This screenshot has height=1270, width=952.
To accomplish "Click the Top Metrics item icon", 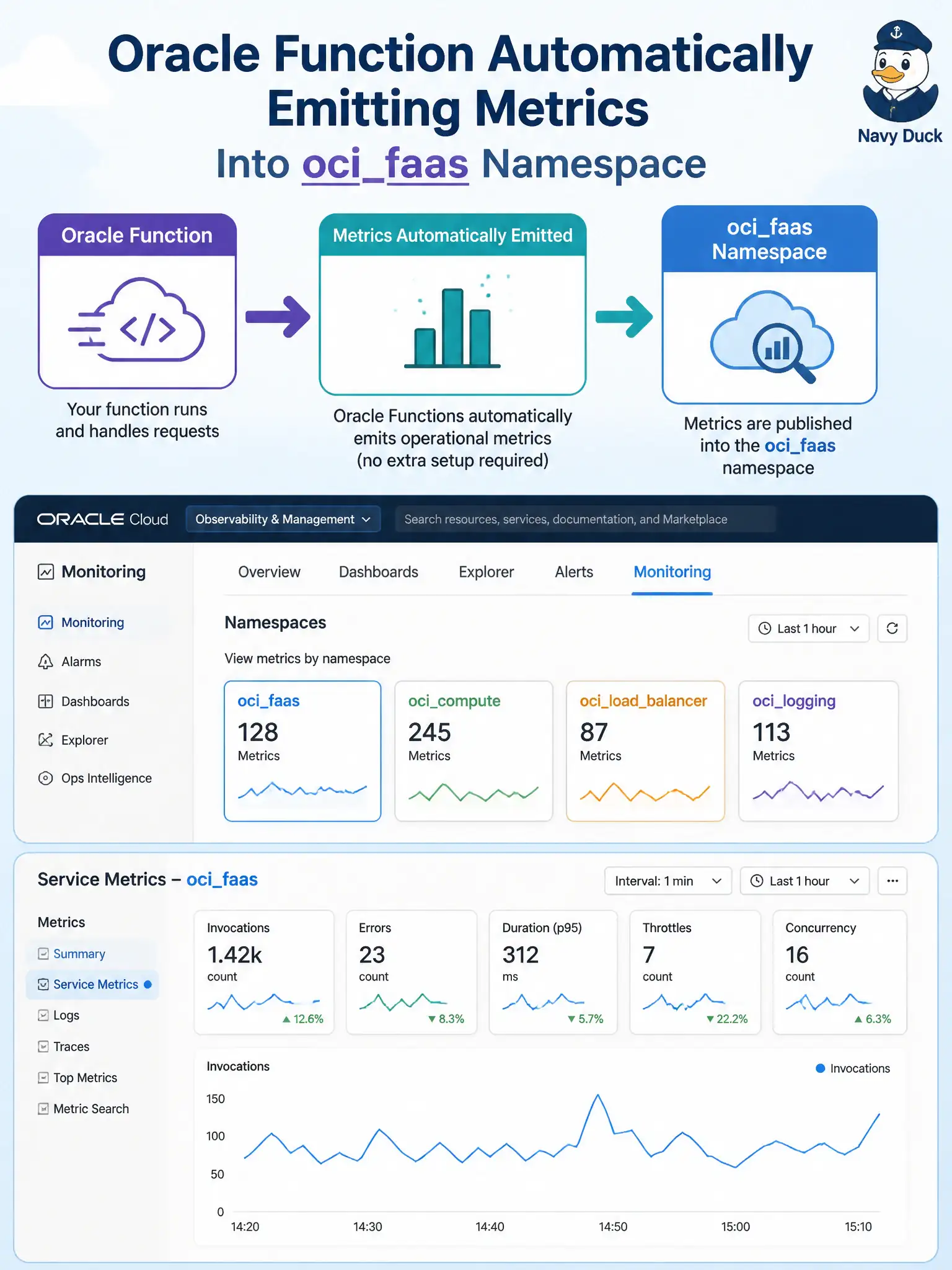I will pos(43,1078).
